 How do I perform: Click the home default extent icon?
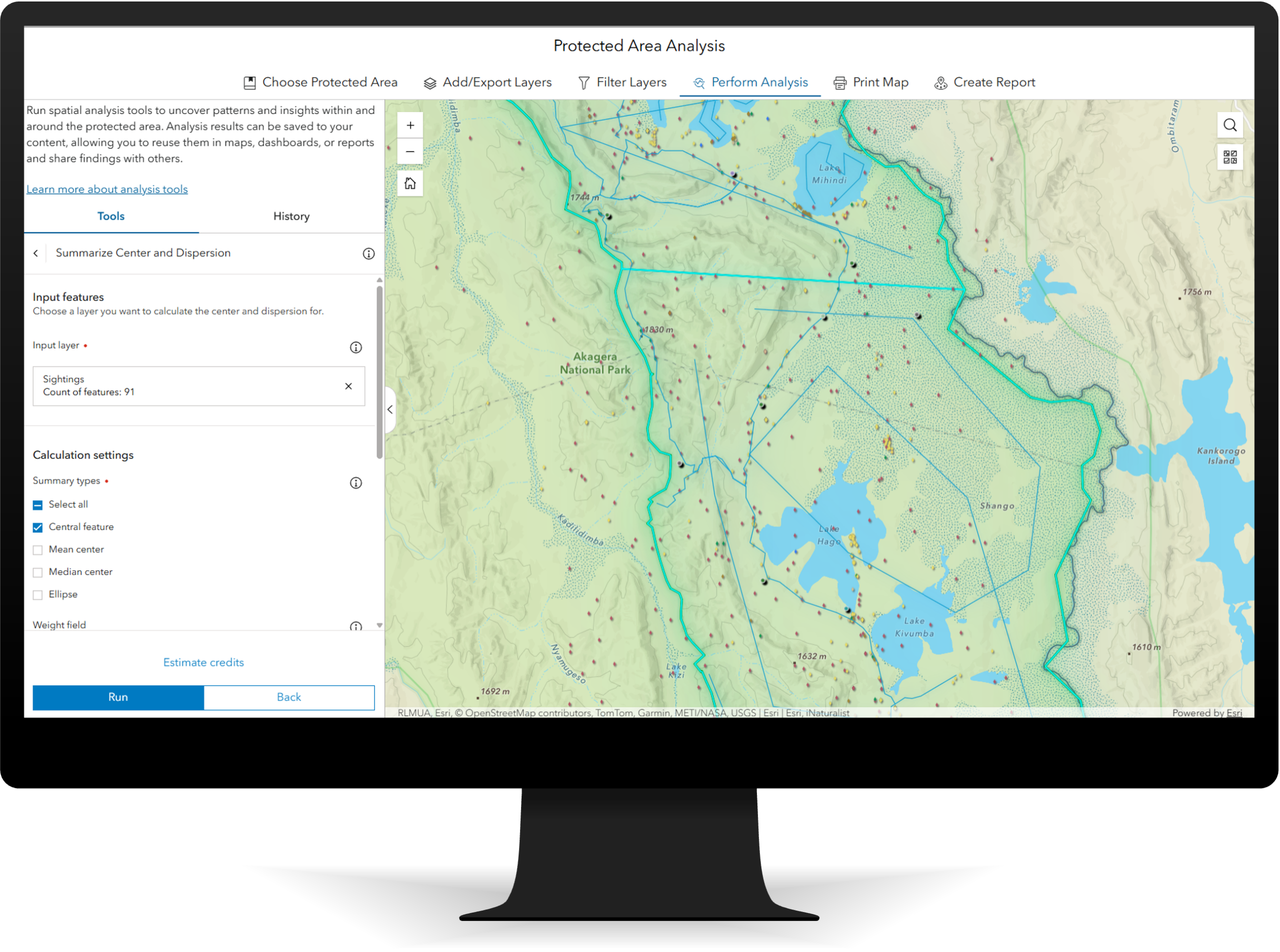[410, 183]
